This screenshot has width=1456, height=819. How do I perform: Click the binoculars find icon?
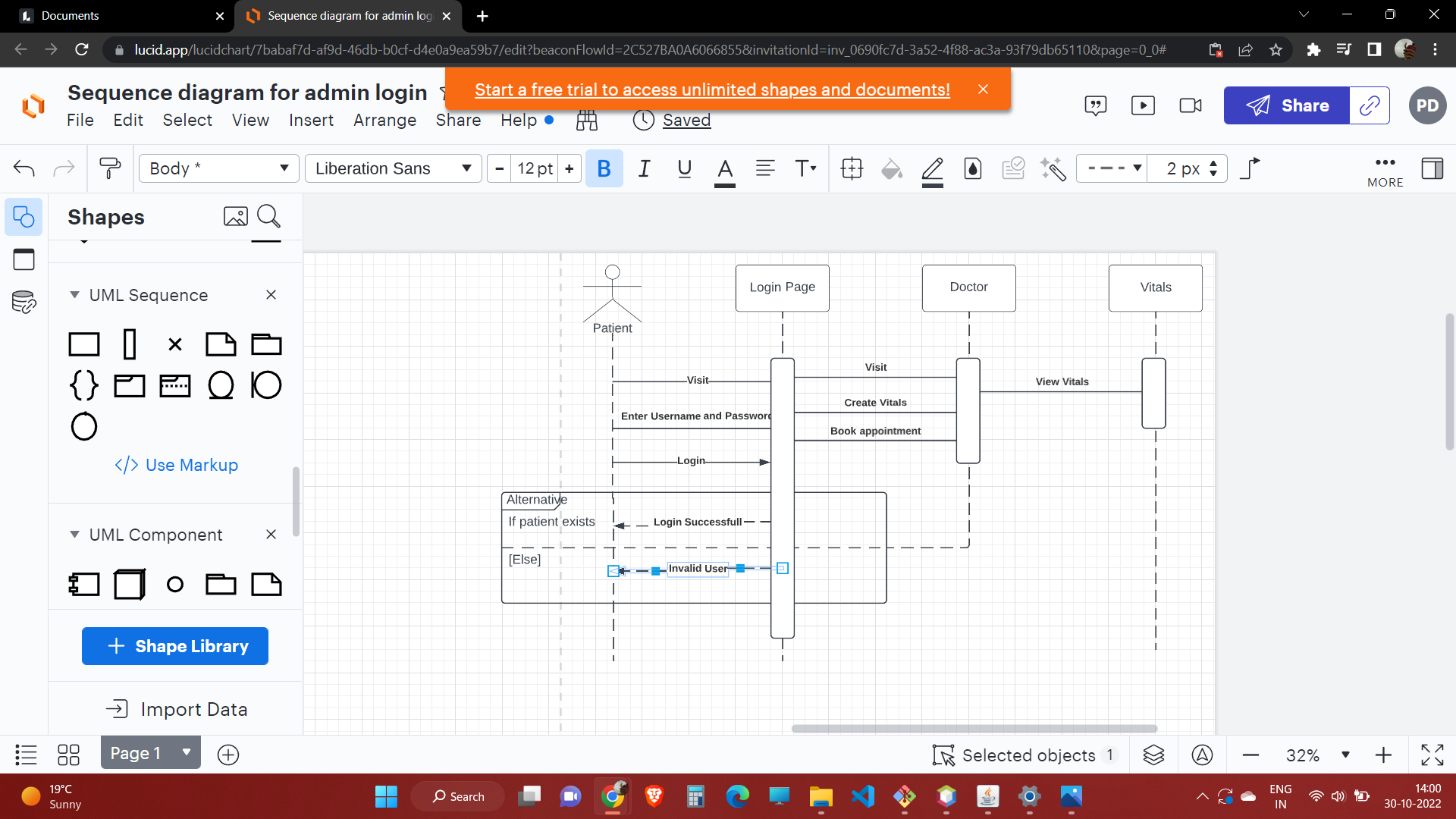587,121
